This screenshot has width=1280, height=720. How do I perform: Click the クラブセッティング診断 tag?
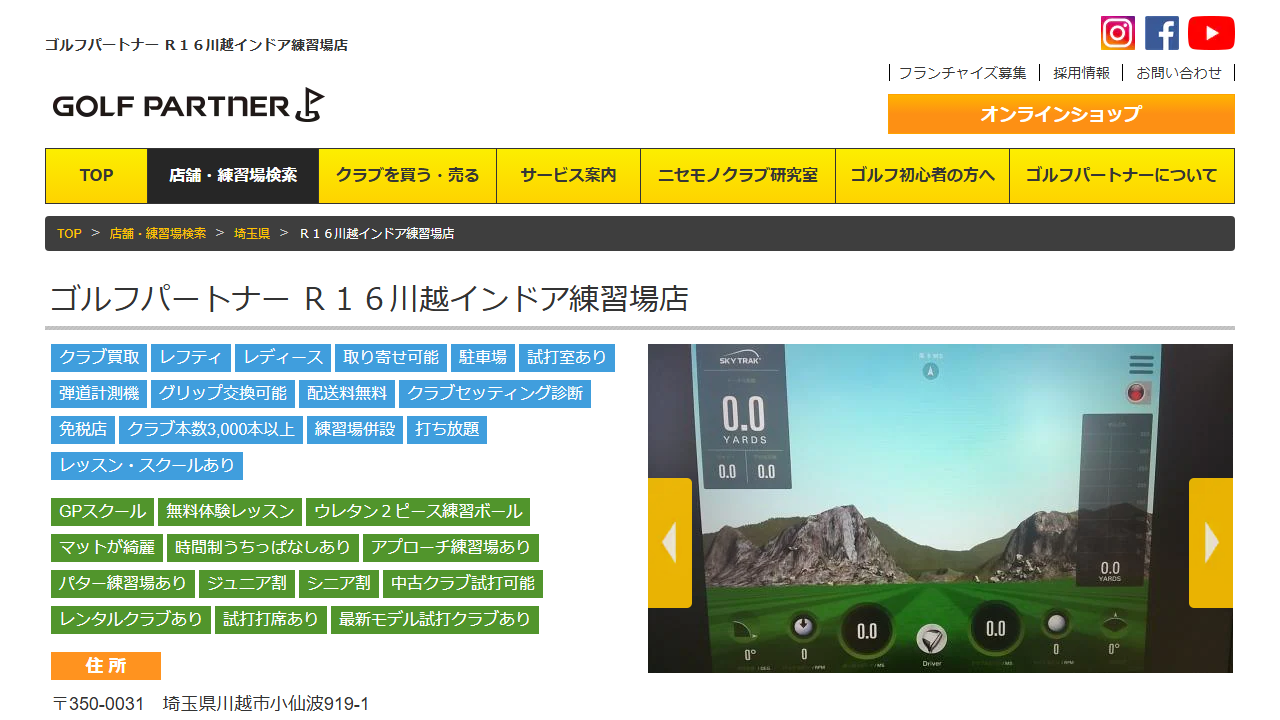tap(495, 394)
